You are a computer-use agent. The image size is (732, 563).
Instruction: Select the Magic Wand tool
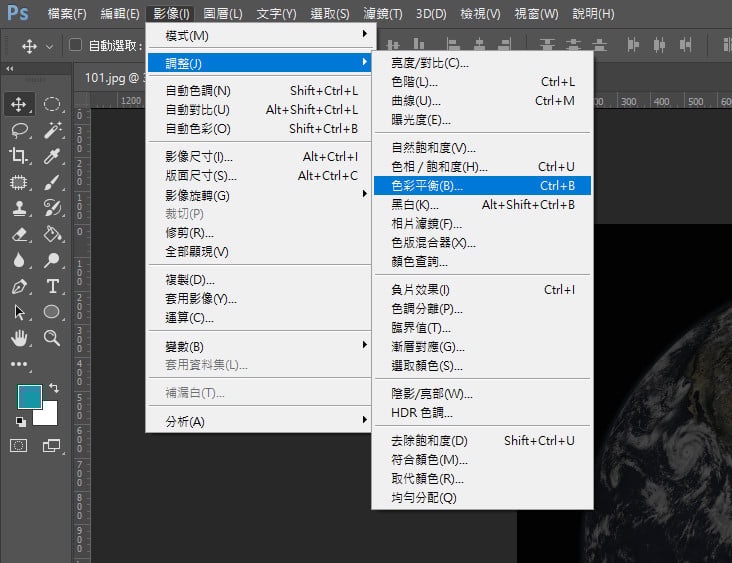[x=53, y=130]
